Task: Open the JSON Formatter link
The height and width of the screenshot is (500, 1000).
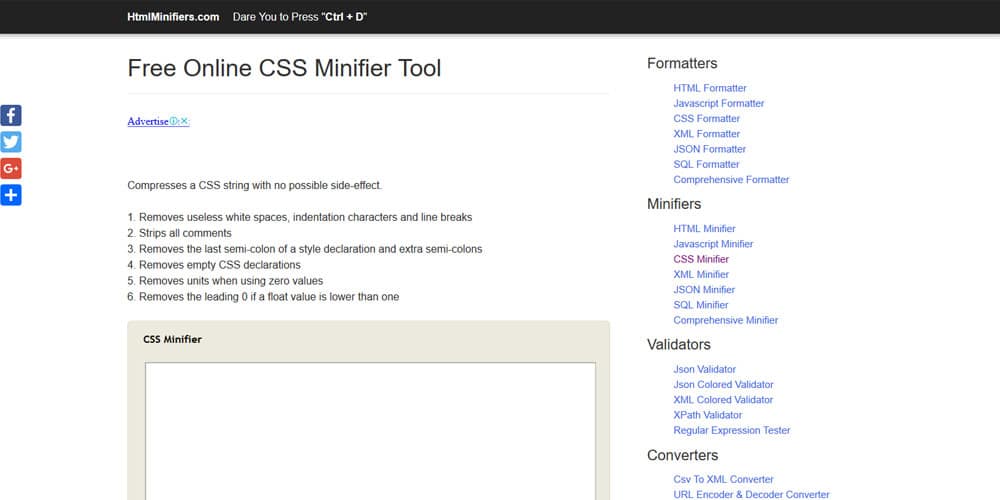Action: (x=709, y=149)
